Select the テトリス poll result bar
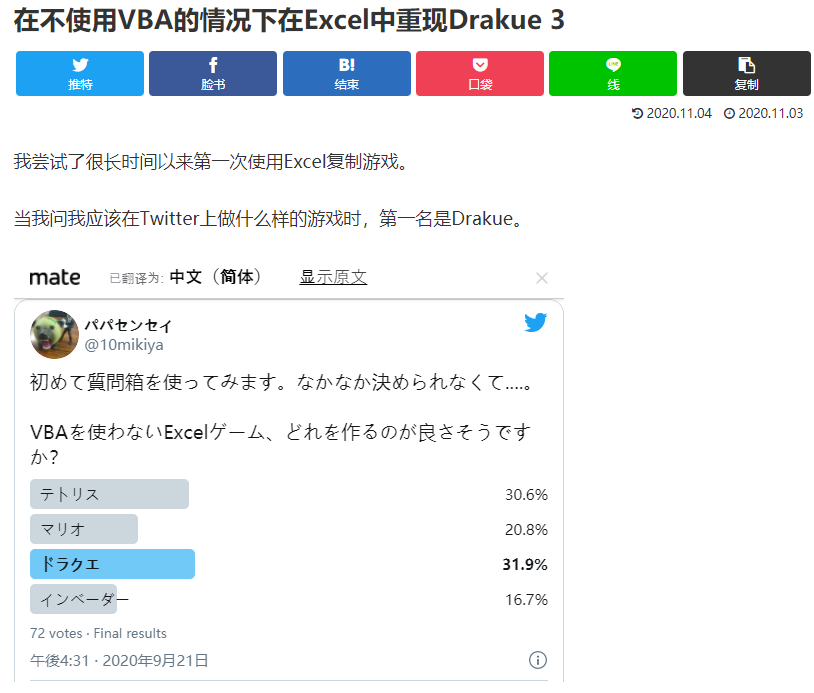The image size is (814, 693). point(109,494)
